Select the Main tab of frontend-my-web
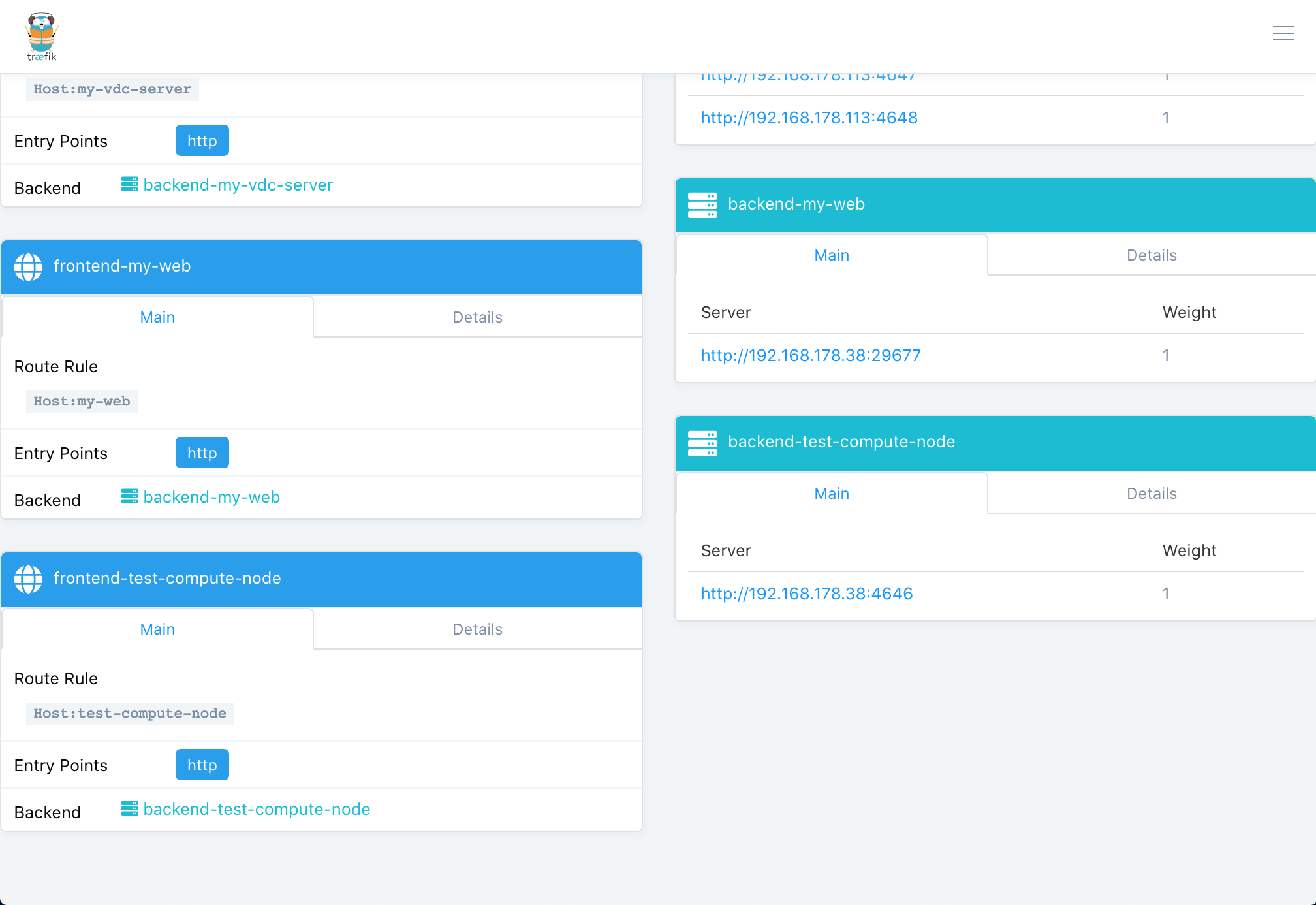The image size is (1316, 905). 157,317
